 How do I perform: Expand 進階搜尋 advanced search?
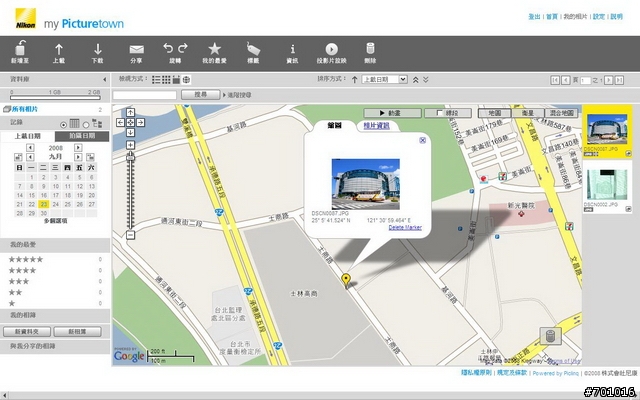point(237,95)
